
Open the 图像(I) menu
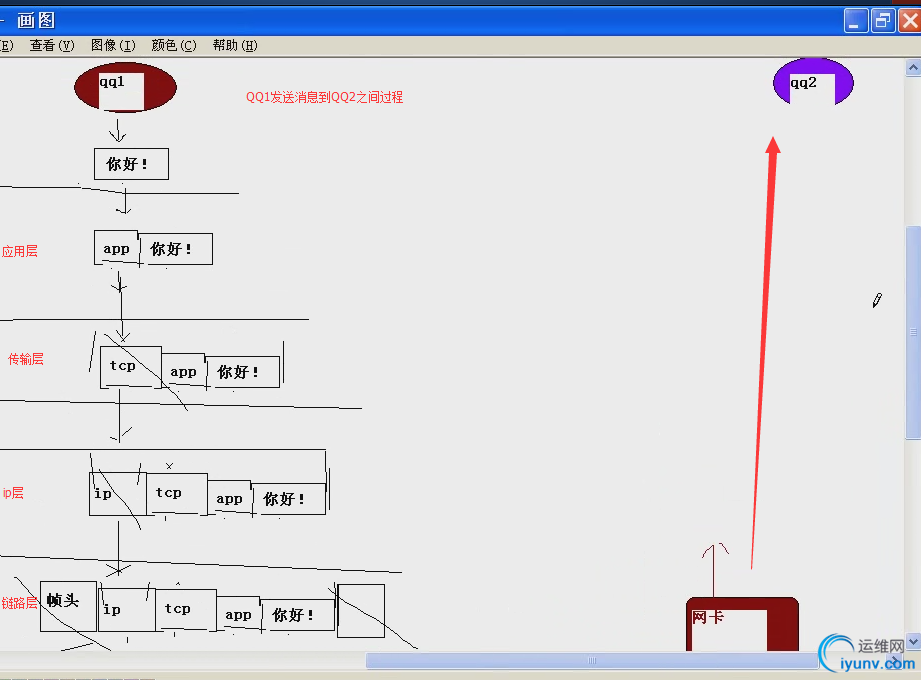point(113,45)
